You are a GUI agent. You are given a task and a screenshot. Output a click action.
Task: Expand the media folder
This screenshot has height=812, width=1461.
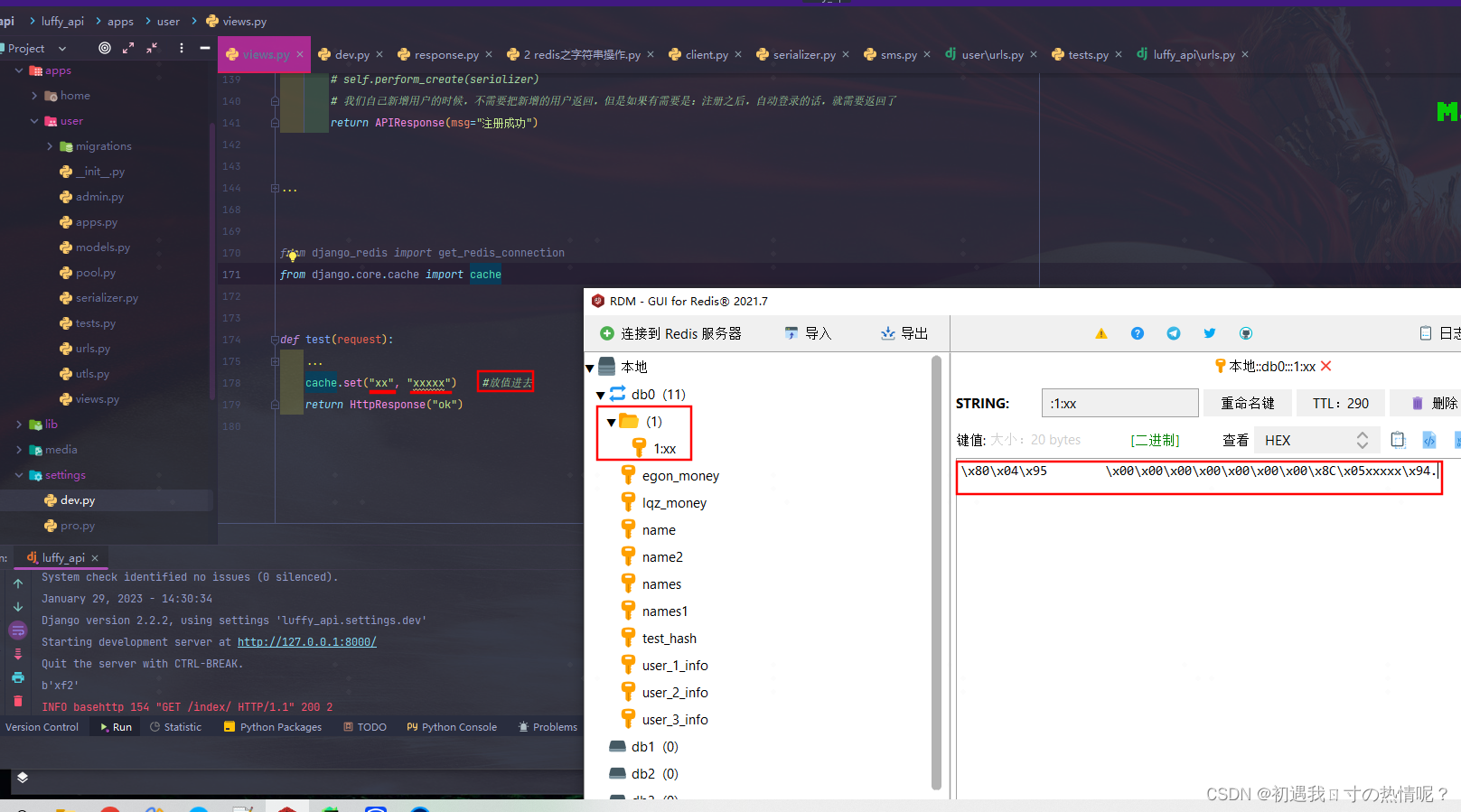(x=19, y=450)
